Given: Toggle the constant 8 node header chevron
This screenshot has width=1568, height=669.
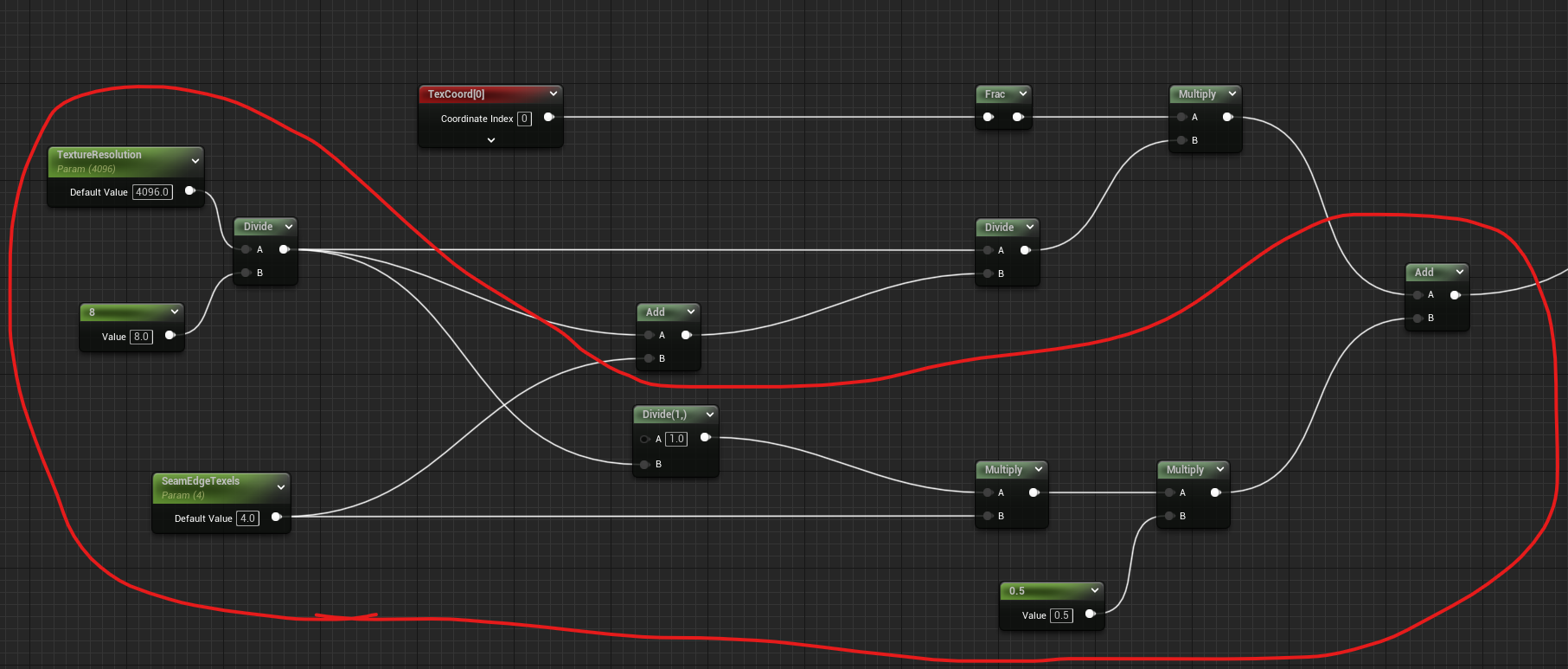Looking at the screenshot, I should (x=175, y=312).
